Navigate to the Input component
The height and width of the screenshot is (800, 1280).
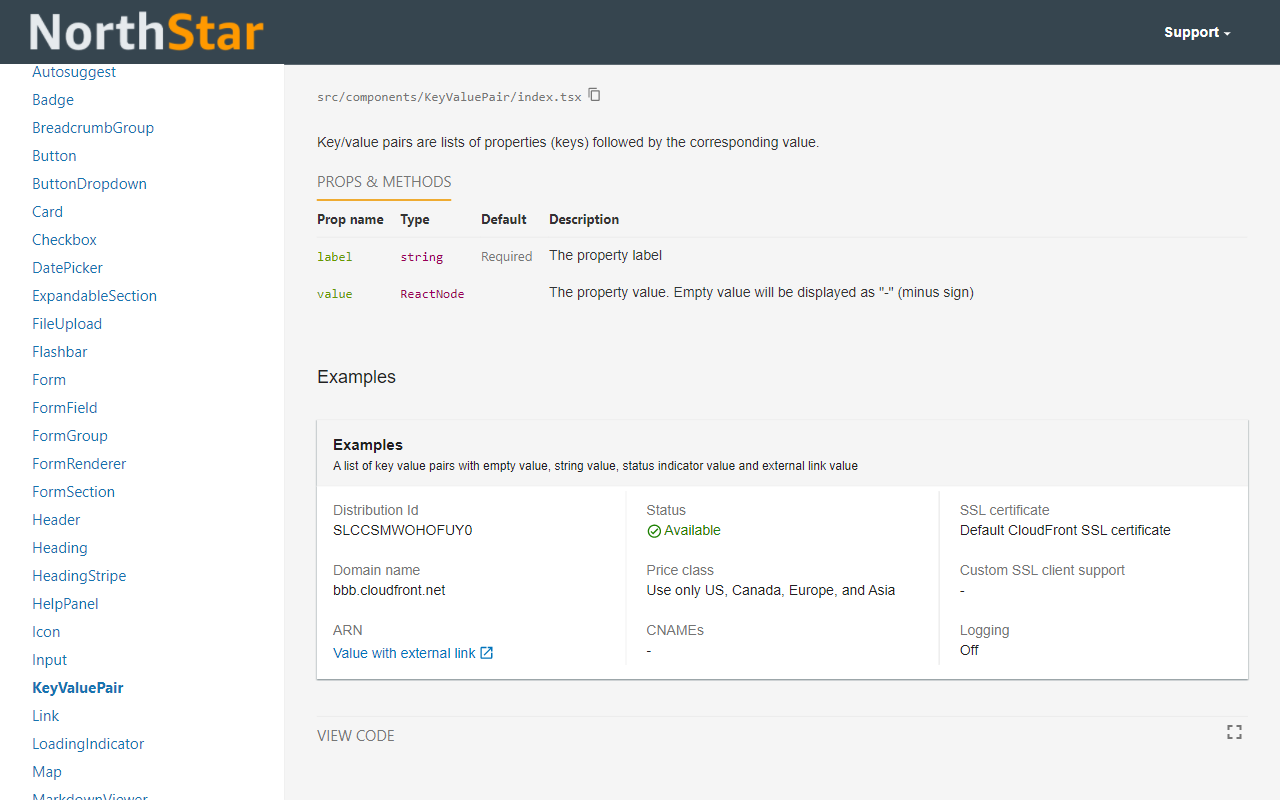tap(49, 659)
